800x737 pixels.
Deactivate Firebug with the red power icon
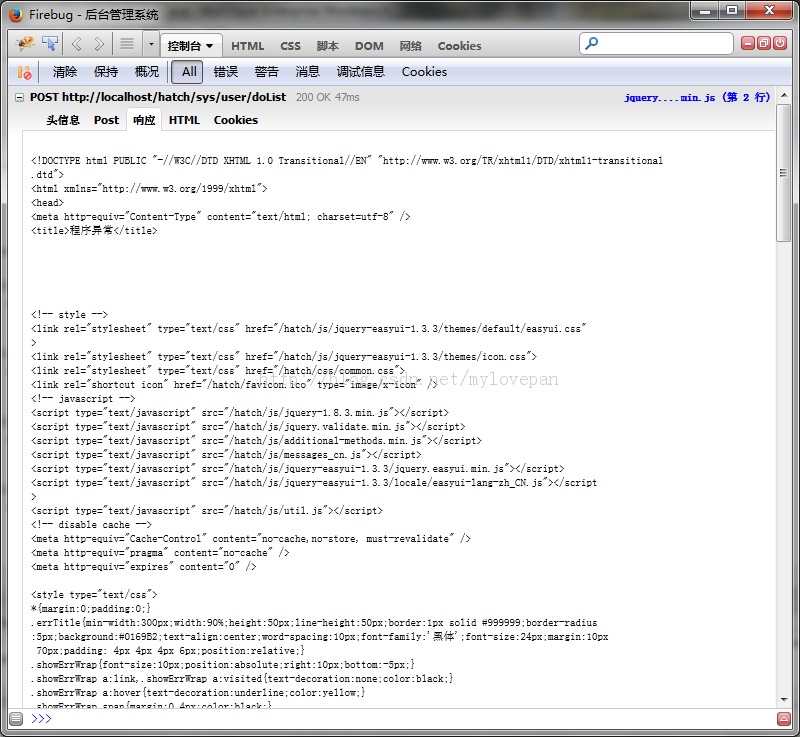click(780, 43)
